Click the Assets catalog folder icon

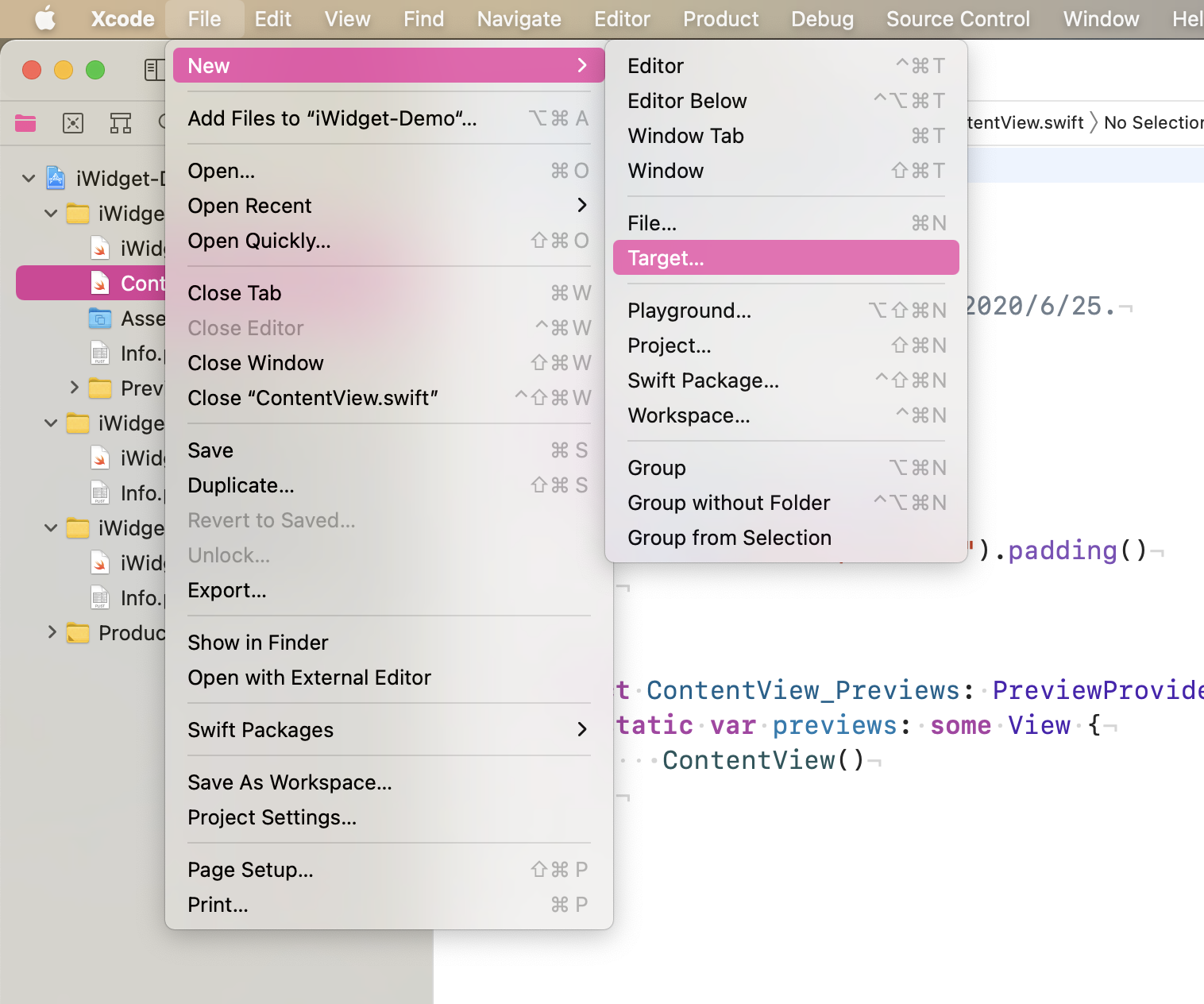[x=100, y=318]
